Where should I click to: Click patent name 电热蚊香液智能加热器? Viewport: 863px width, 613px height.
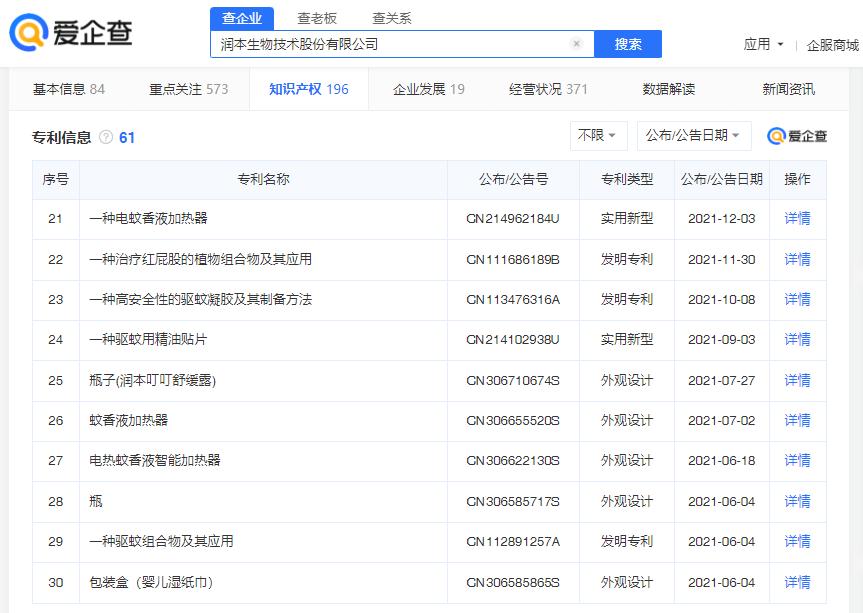coord(155,461)
